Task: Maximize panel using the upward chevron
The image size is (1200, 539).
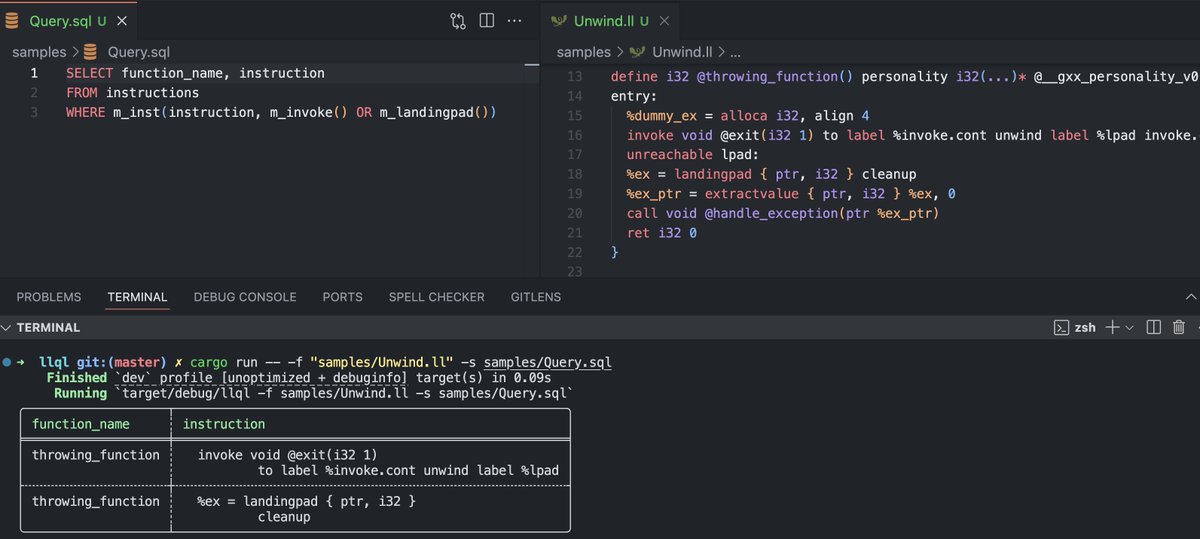Action: coord(1190,297)
